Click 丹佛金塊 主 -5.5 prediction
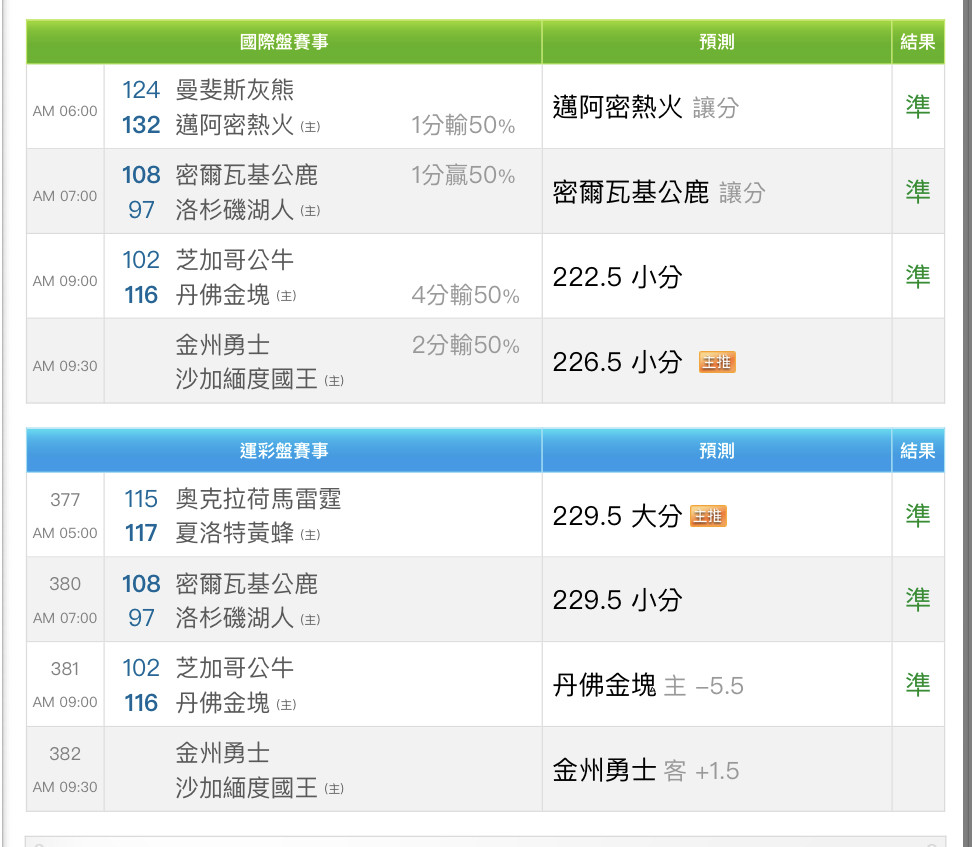Image resolution: width=975 pixels, height=847 pixels. [648, 685]
